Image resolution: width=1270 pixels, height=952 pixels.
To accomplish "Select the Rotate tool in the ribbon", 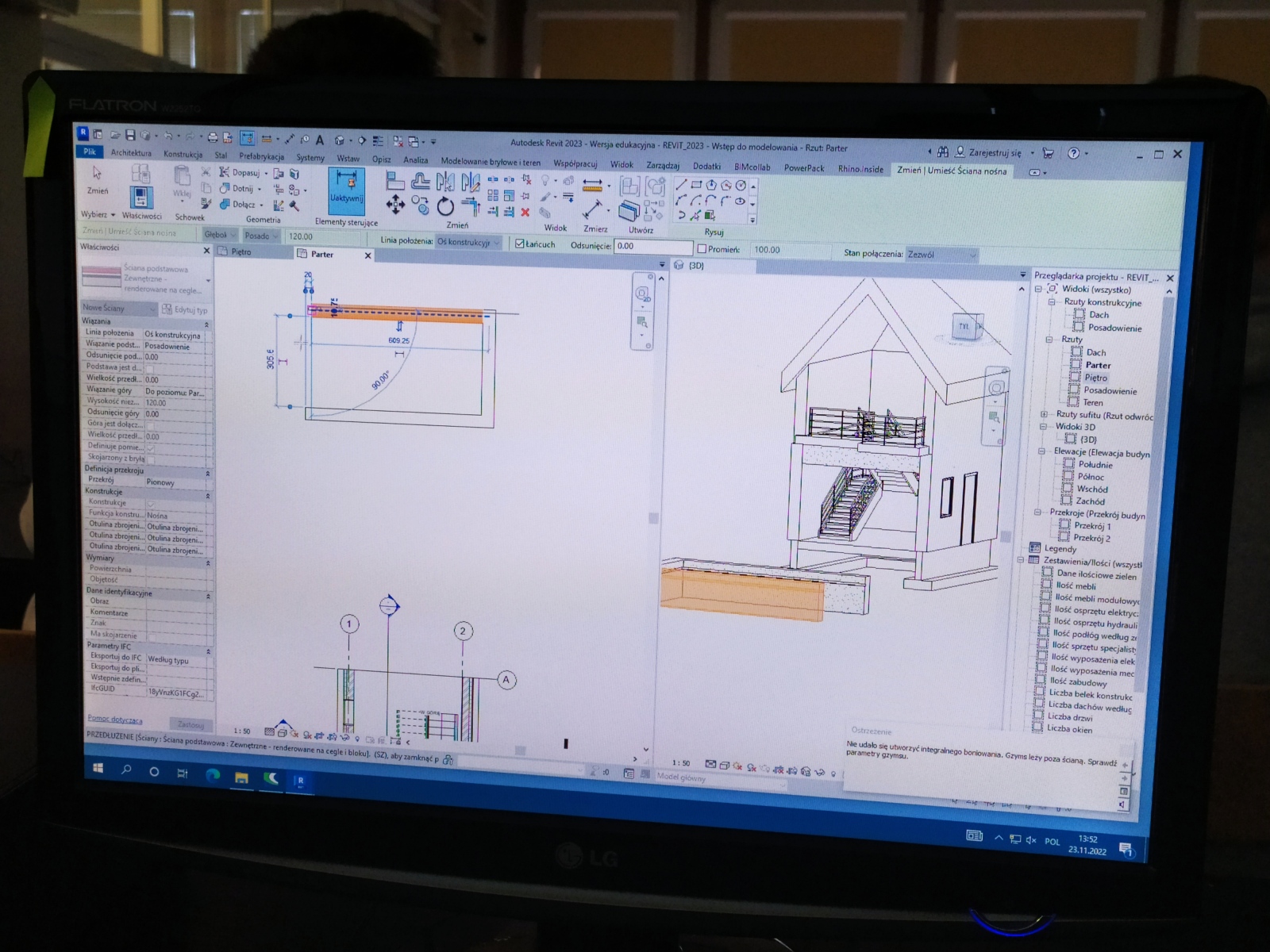I will [445, 207].
